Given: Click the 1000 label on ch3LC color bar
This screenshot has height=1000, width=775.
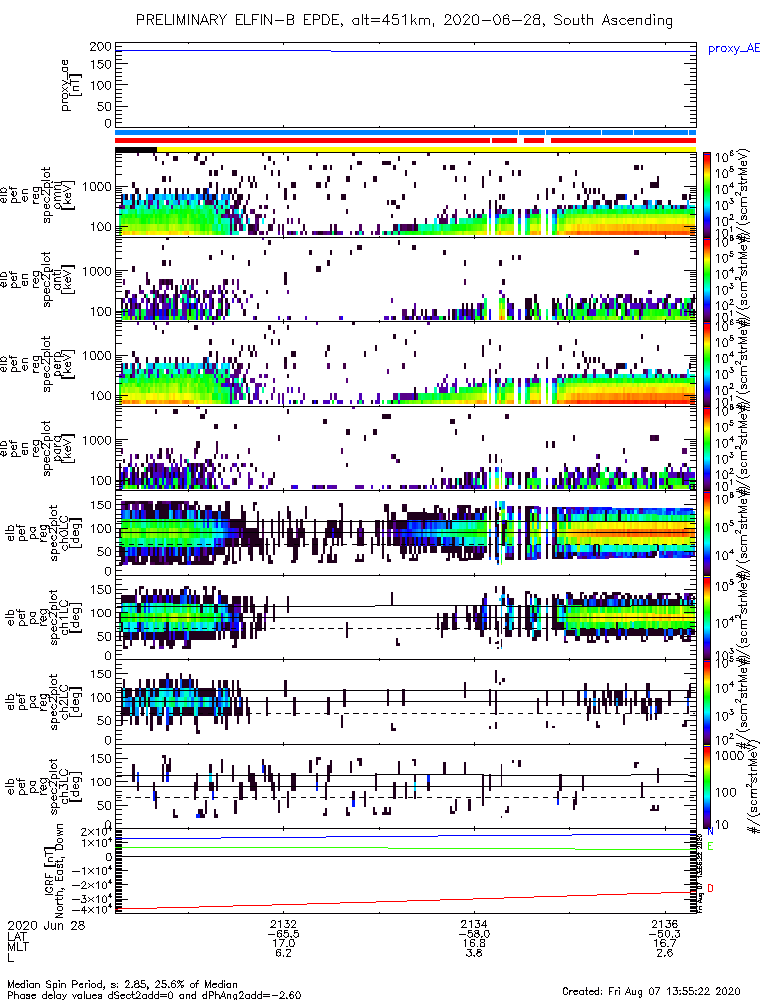Looking at the screenshot, I should click(729, 756).
